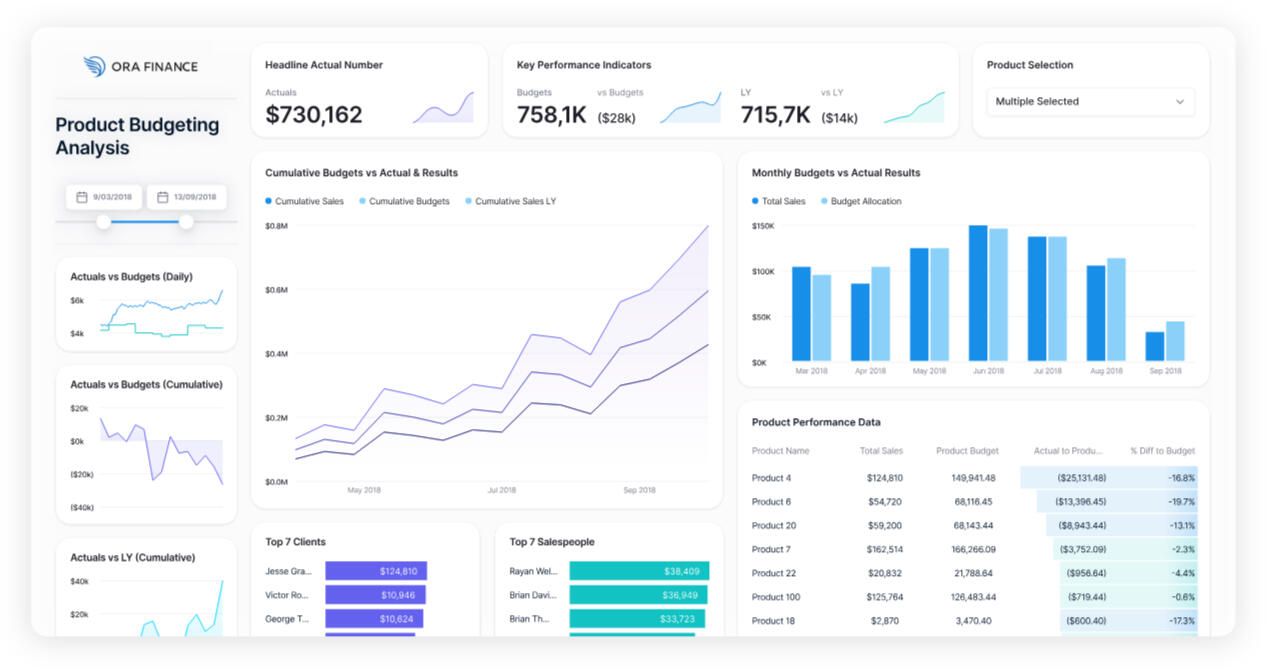Image resolution: width=1267 pixels, height=672 pixels.
Task: Click calendar icon in start date field
Action: click(x=81, y=197)
